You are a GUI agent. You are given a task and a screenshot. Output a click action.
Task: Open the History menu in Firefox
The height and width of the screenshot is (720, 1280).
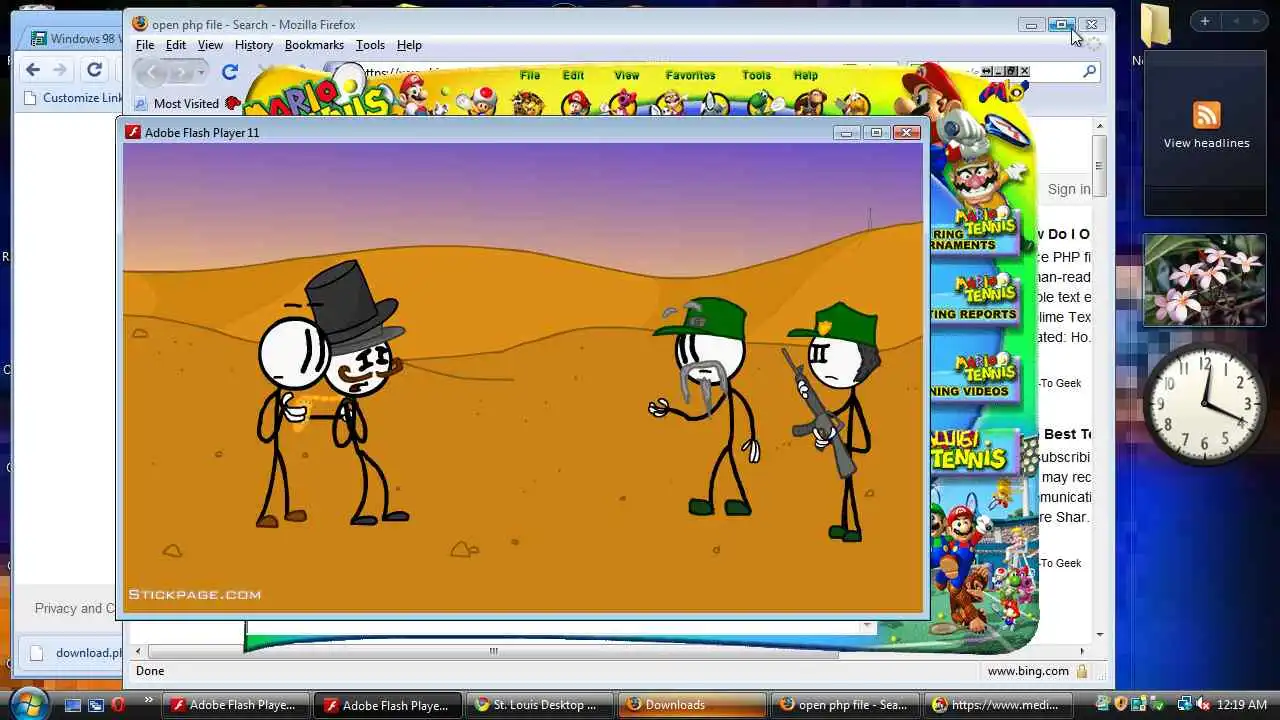[253, 45]
